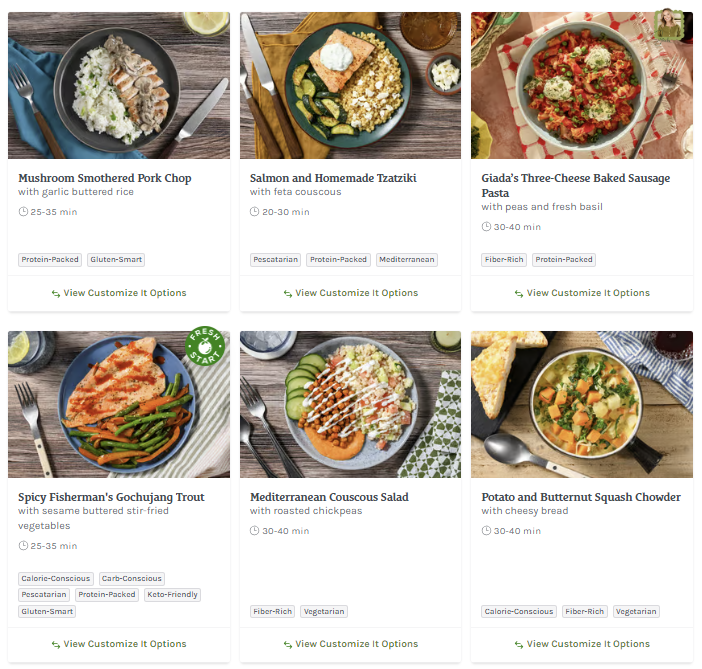702x669 pixels.
Task: Select Gluten-Smart tag on Pork Chop card
Action: (116, 260)
